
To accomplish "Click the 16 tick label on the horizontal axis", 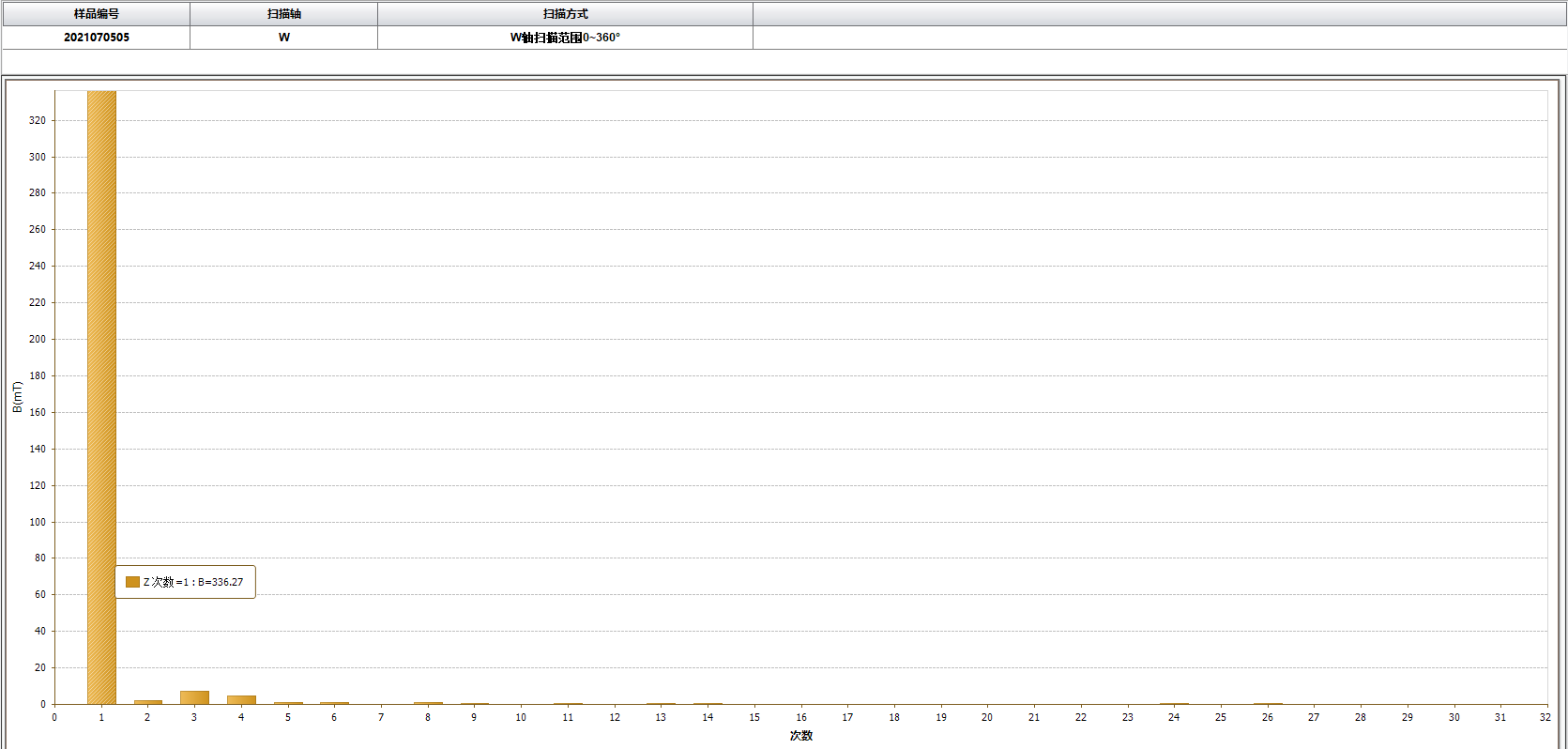I will (x=800, y=717).
